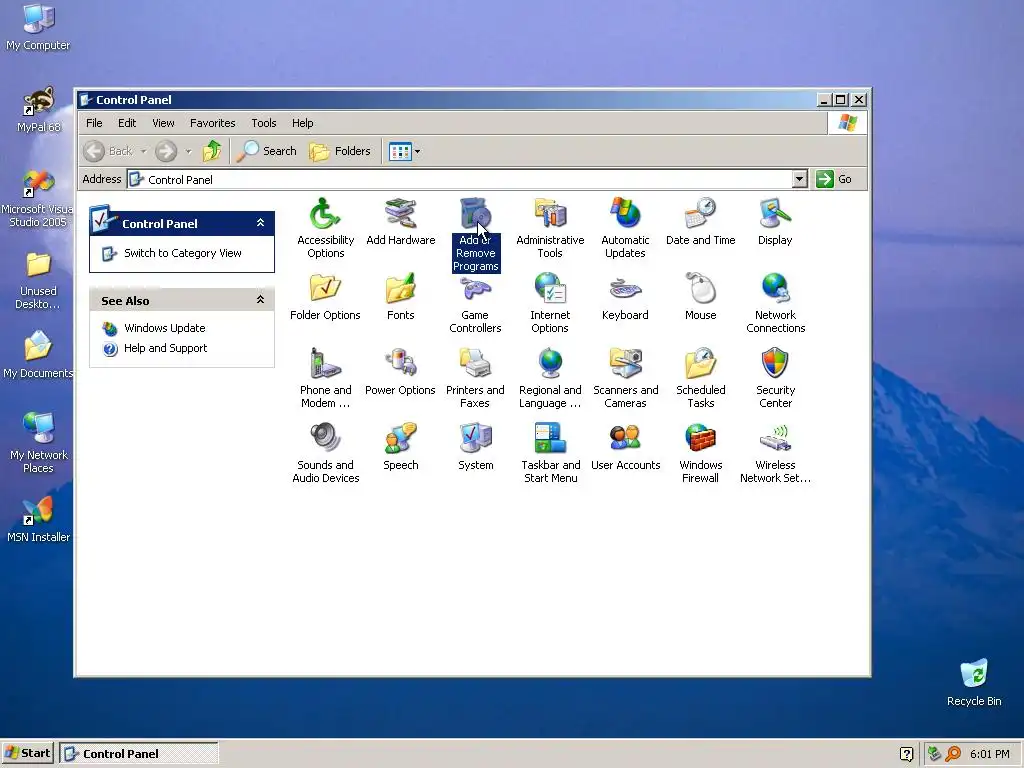Click the Go button
The width and height of the screenshot is (1024, 768).
click(x=835, y=179)
